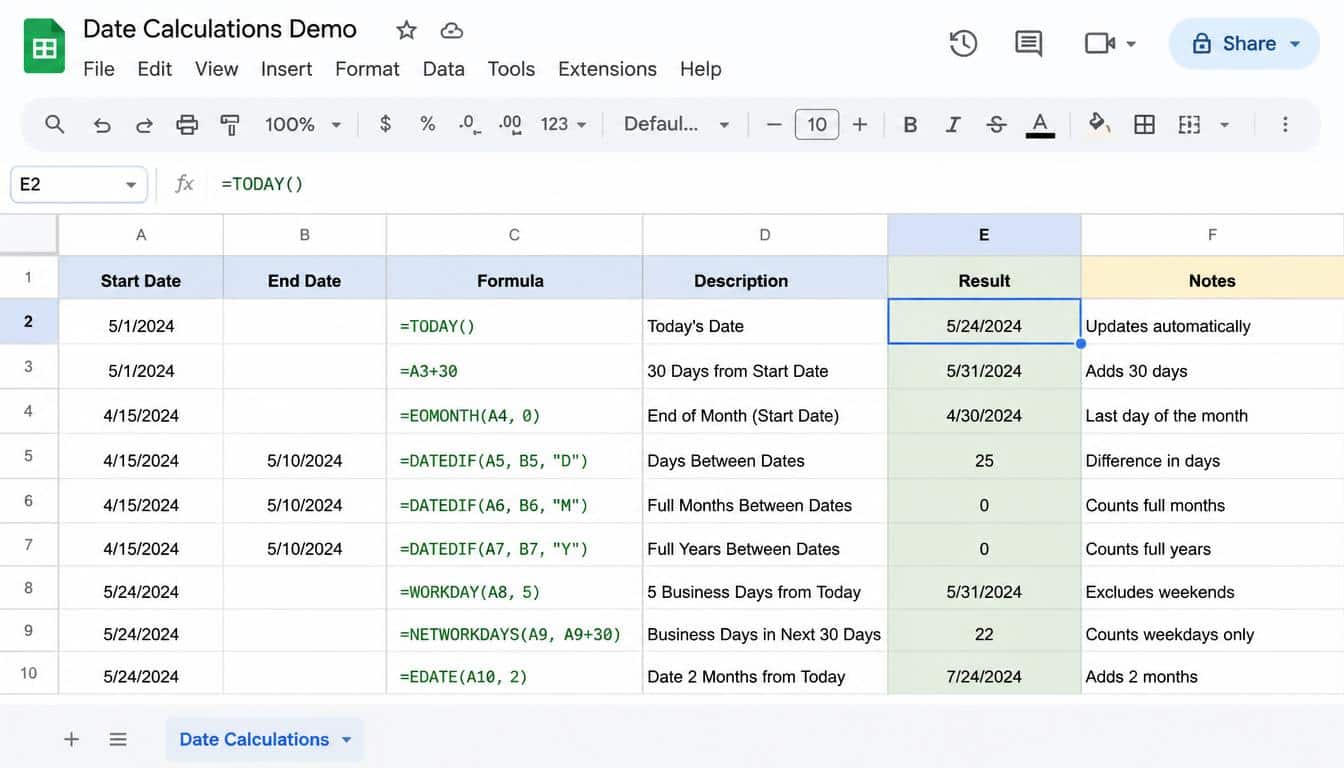Undo the last action
The width and height of the screenshot is (1344, 768).
(102, 124)
